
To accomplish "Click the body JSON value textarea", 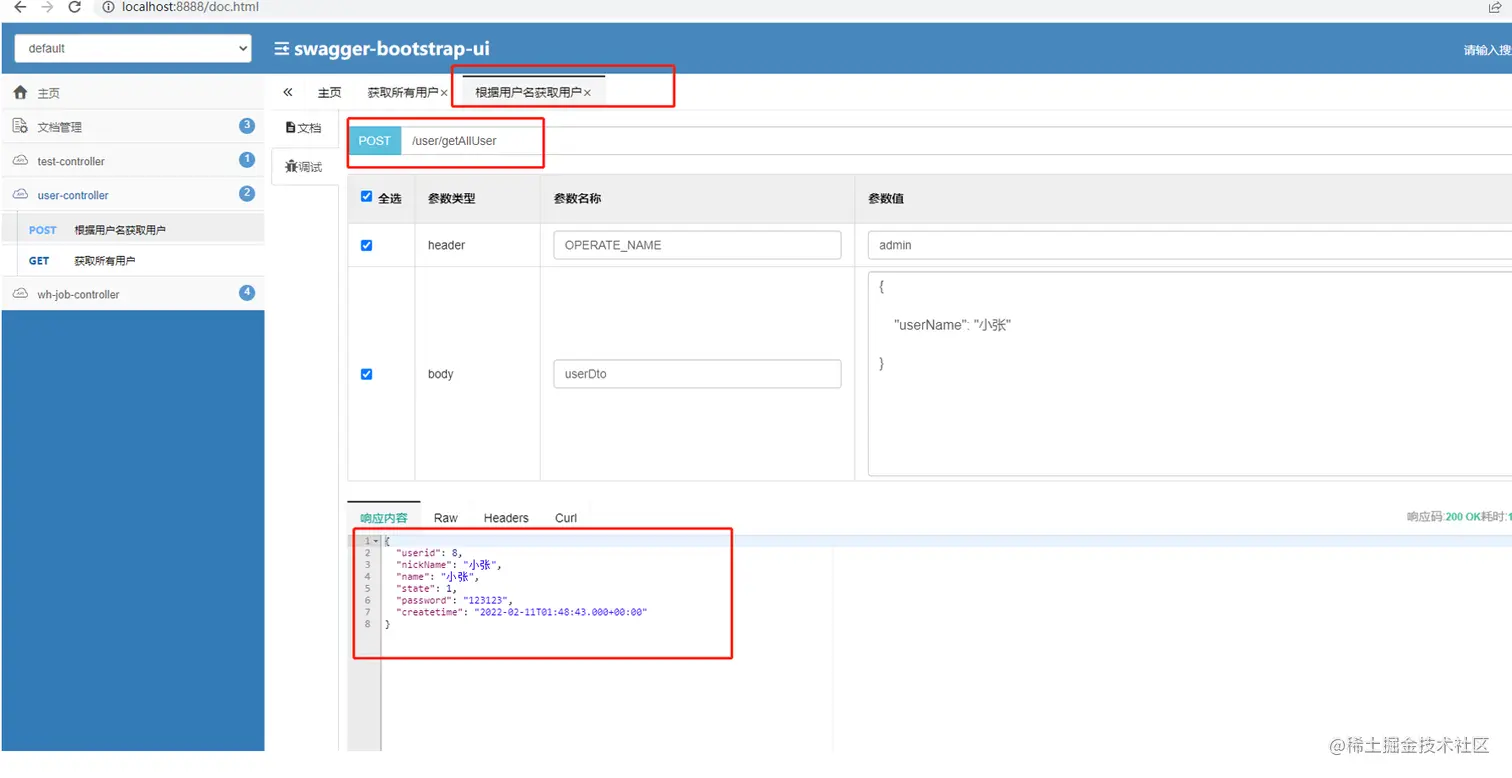I will pyautogui.click(x=1190, y=374).
